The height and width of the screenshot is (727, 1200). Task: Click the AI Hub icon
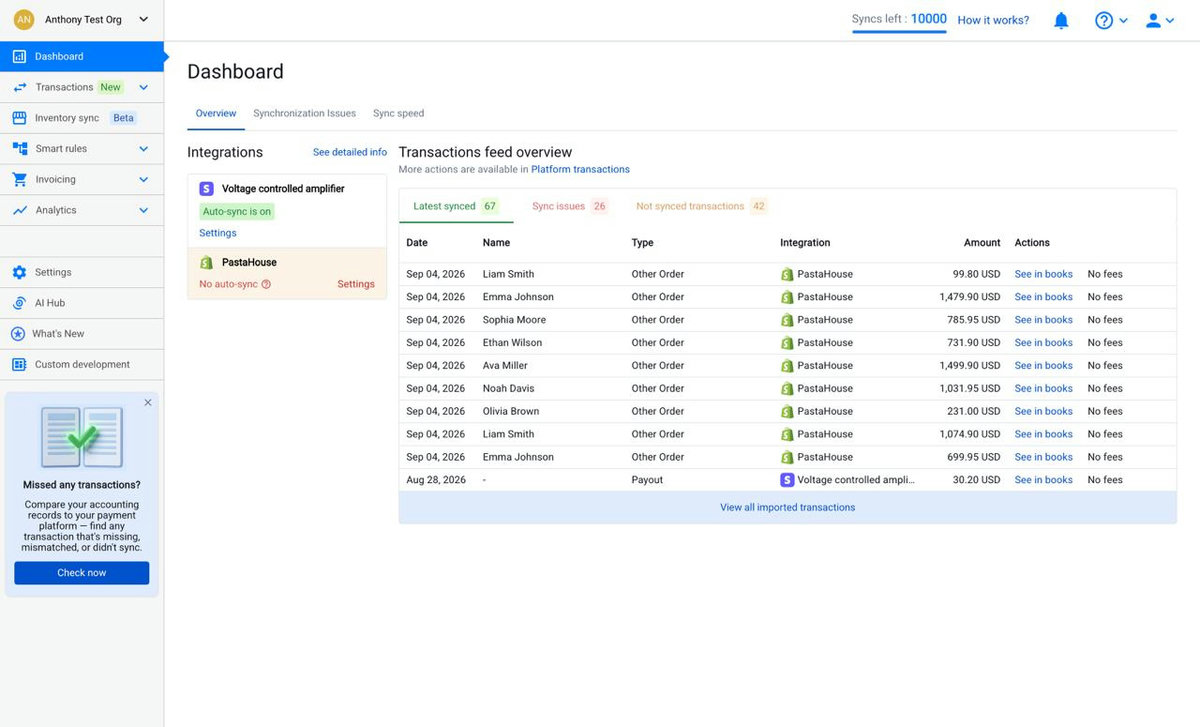tap(19, 303)
